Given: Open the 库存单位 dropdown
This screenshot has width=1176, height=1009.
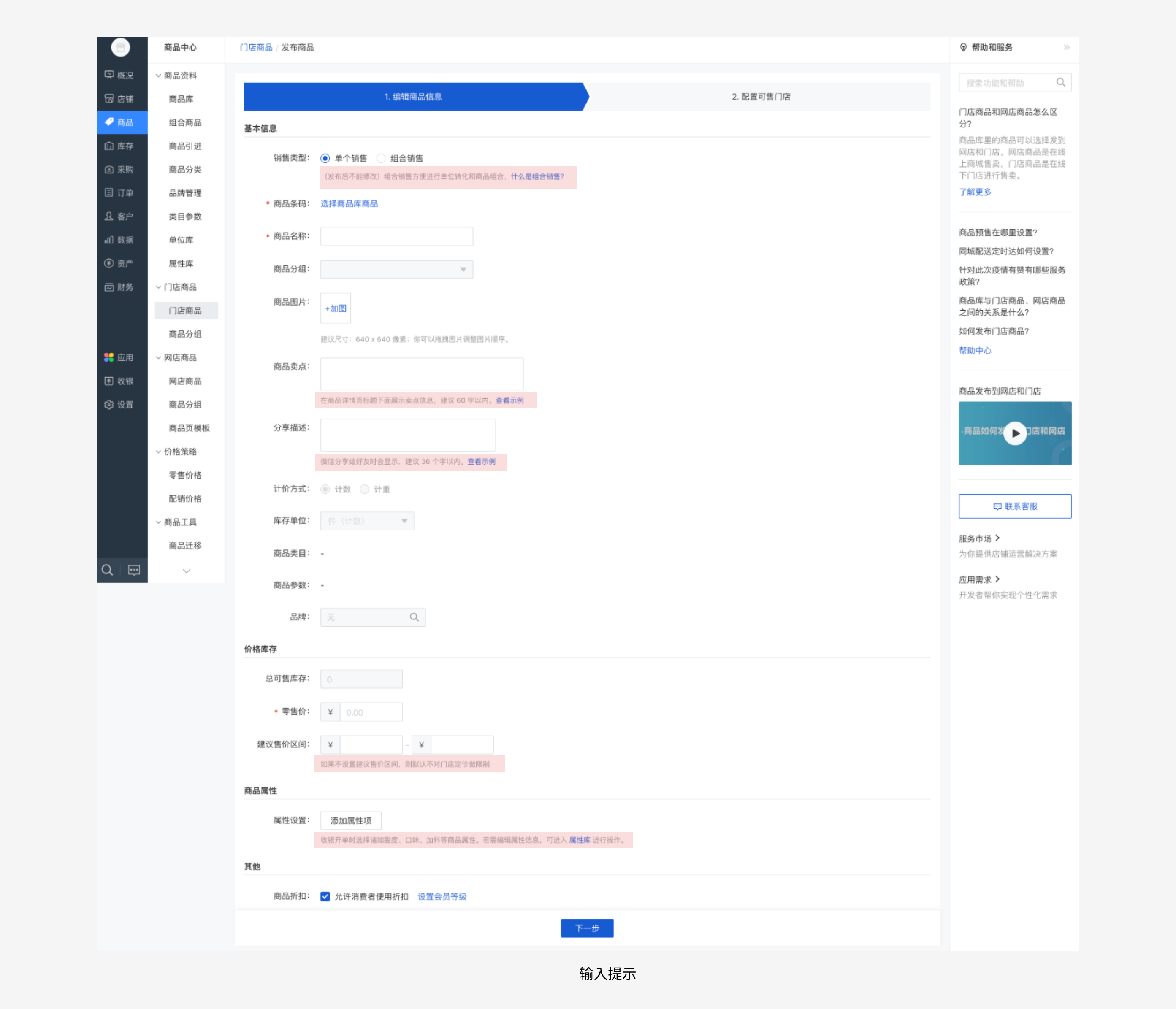Looking at the screenshot, I should [x=367, y=520].
